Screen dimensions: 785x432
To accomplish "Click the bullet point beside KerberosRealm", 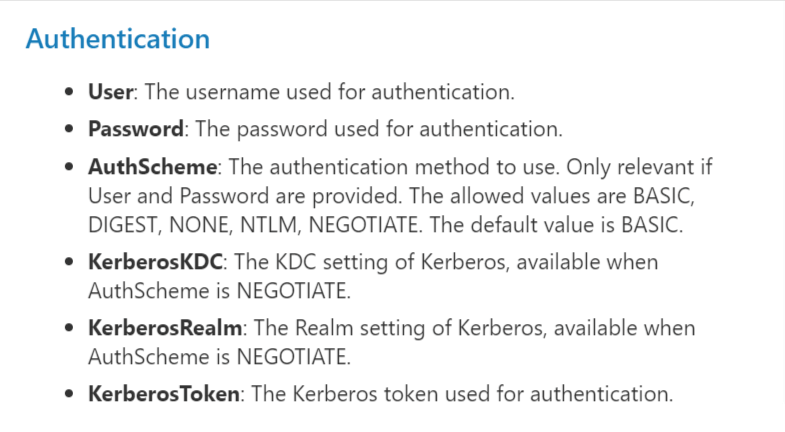I will pos(69,328).
